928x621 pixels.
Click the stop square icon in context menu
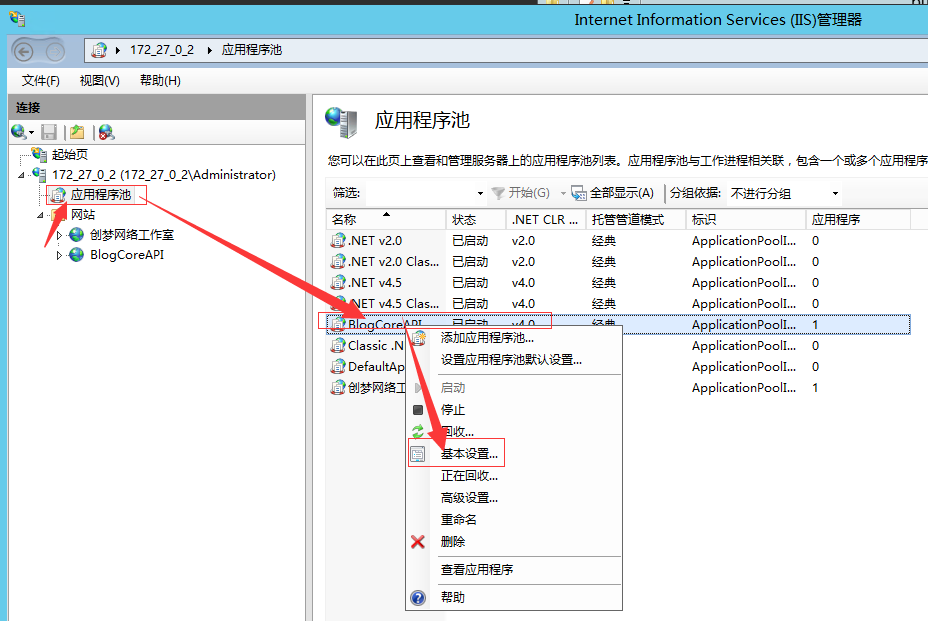(x=418, y=410)
